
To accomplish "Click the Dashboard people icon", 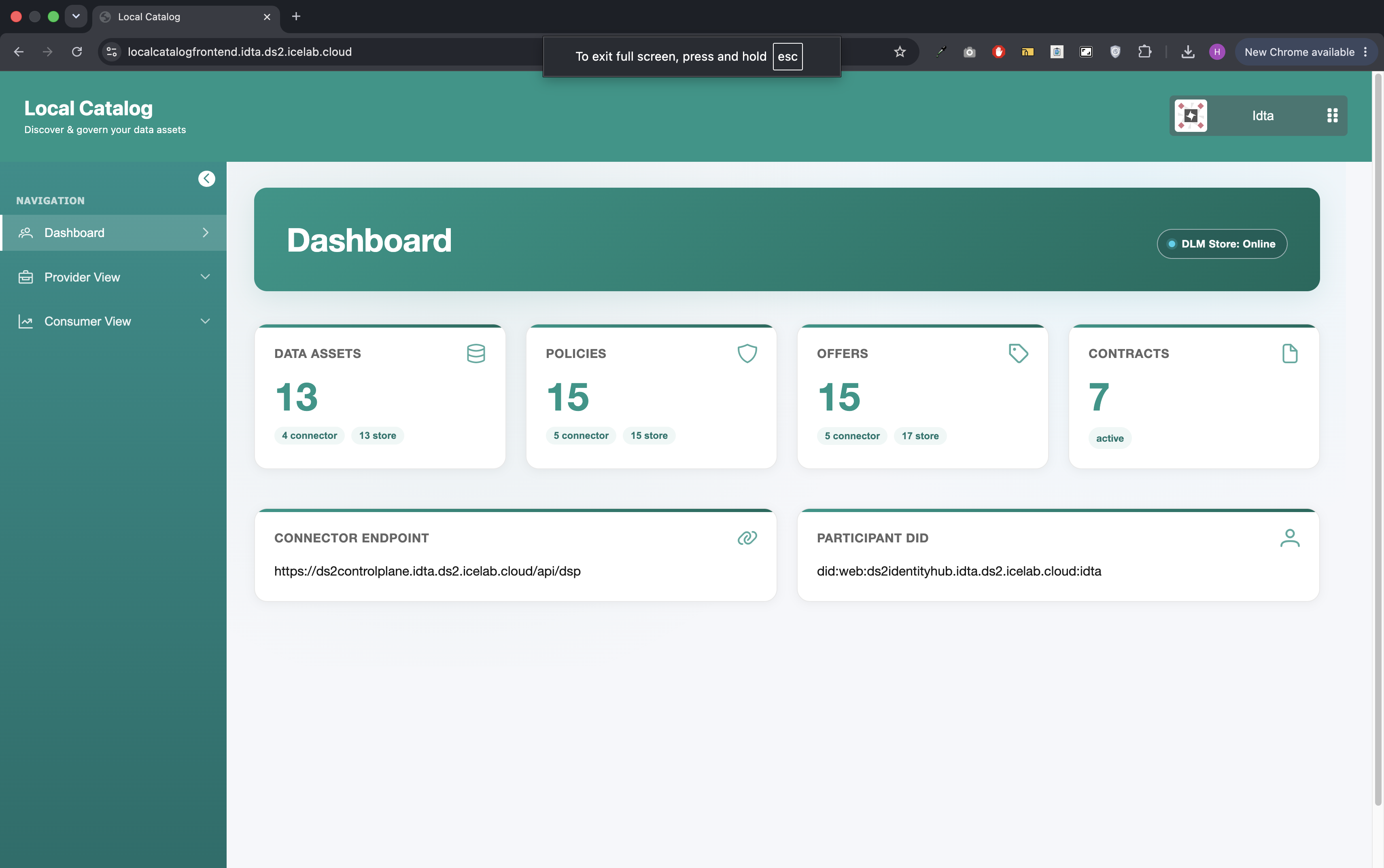I will (x=25, y=233).
